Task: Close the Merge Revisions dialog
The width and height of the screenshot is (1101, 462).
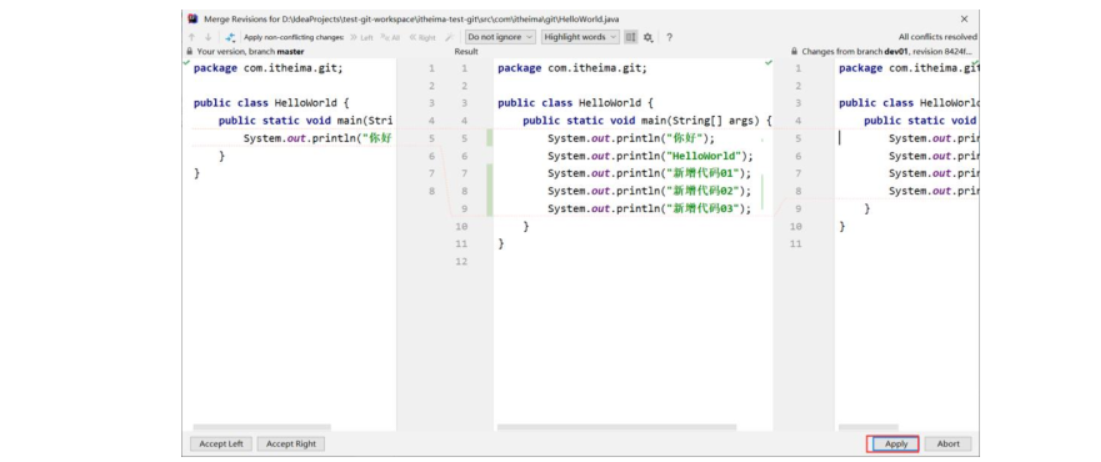Action: click(x=964, y=19)
